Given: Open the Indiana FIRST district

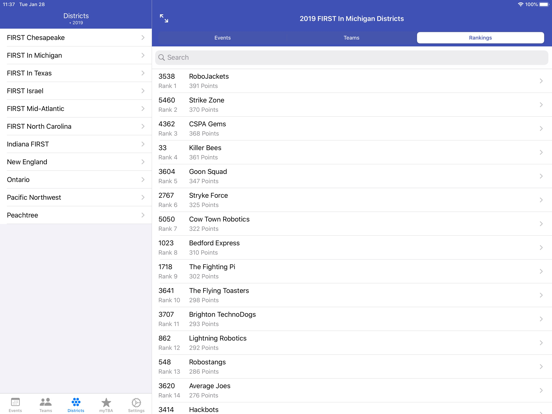Looking at the screenshot, I should click(76, 144).
